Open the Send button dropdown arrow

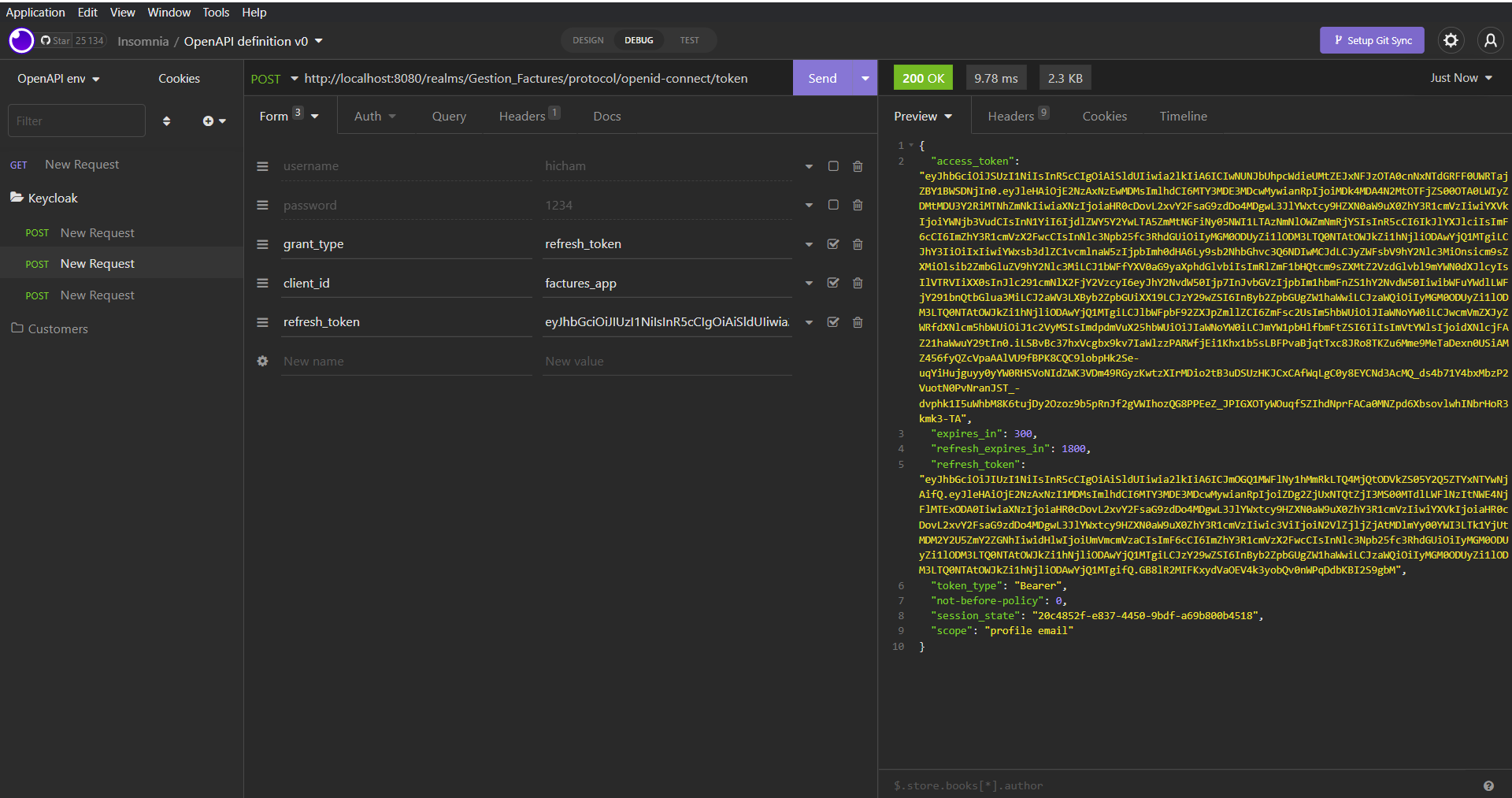[864, 78]
